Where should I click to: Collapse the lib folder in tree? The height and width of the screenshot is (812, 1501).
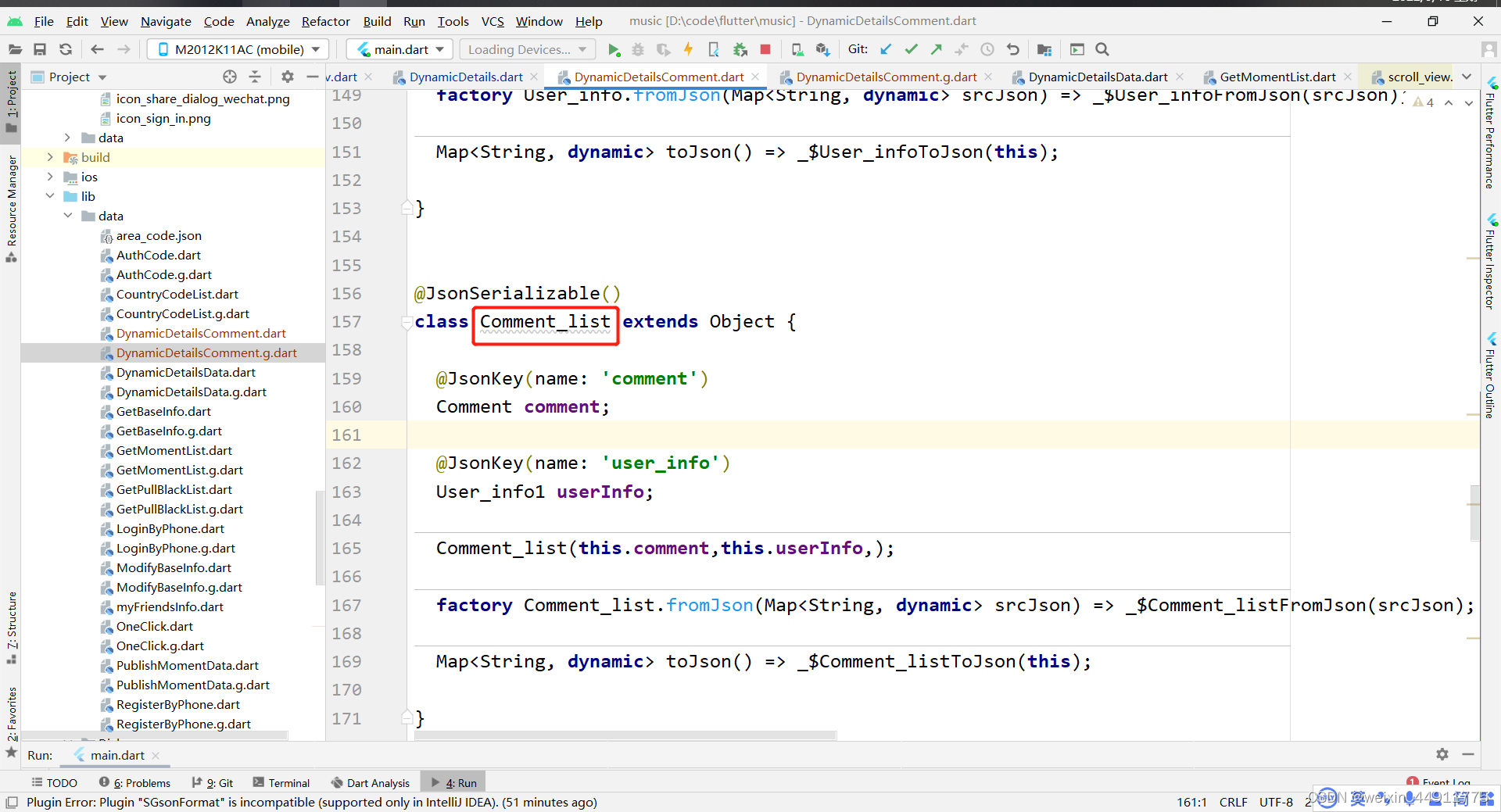[50, 196]
